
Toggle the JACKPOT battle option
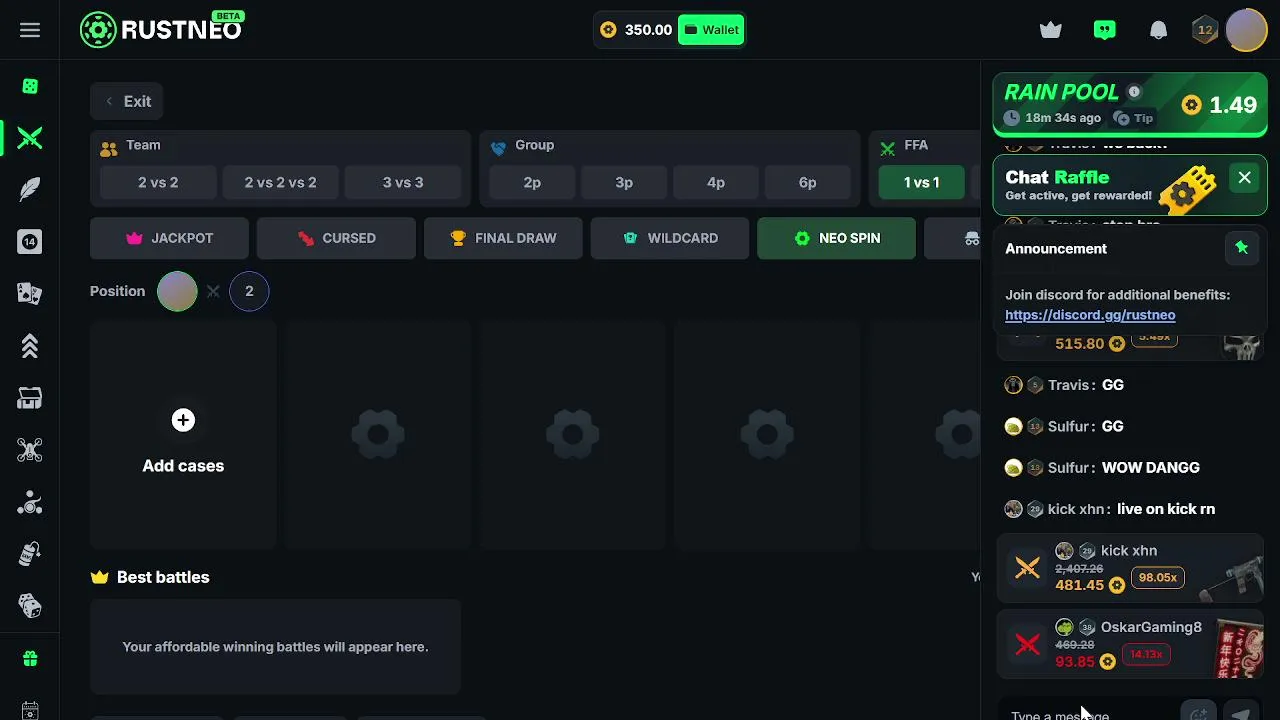pyautogui.click(x=169, y=238)
